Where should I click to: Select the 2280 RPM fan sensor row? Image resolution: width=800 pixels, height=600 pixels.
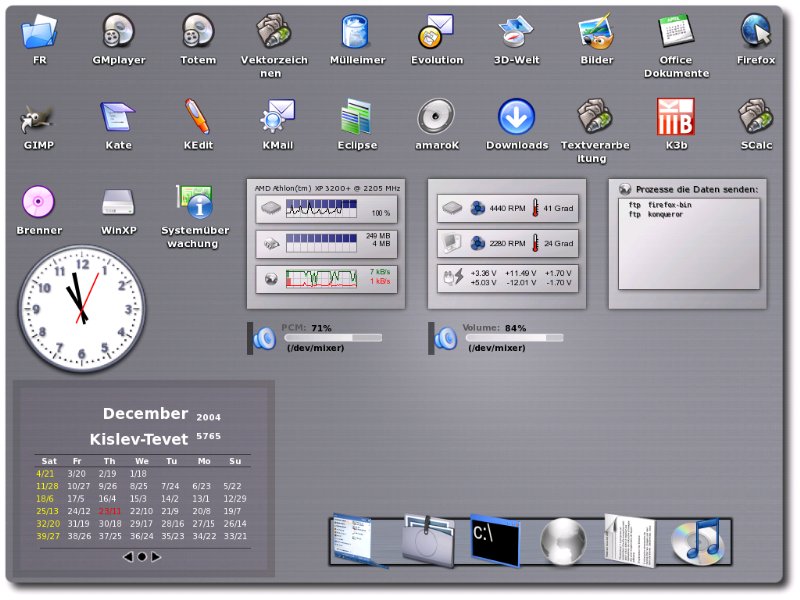508,243
